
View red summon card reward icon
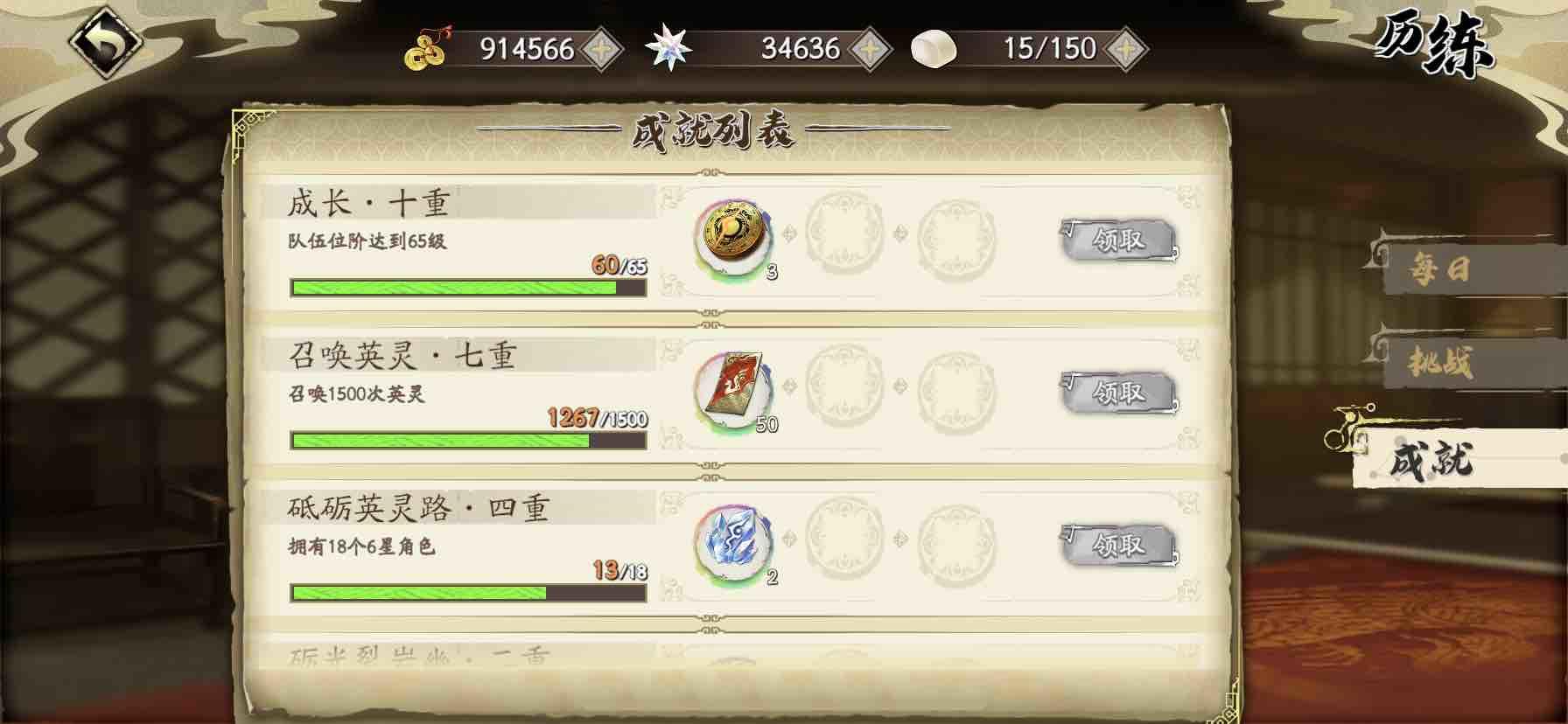(x=735, y=389)
